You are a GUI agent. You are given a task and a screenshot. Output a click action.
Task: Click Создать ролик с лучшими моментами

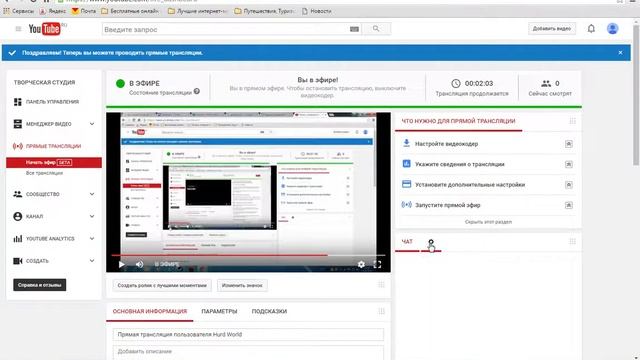pos(162,285)
